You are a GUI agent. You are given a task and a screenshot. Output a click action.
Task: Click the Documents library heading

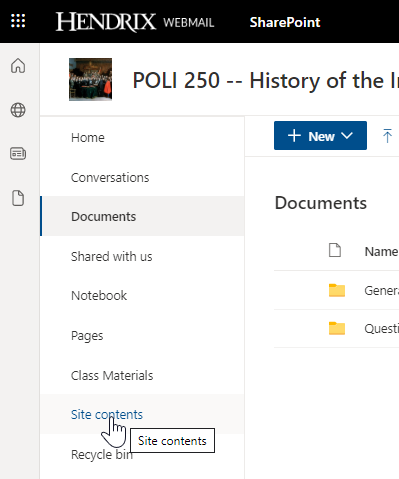(321, 203)
